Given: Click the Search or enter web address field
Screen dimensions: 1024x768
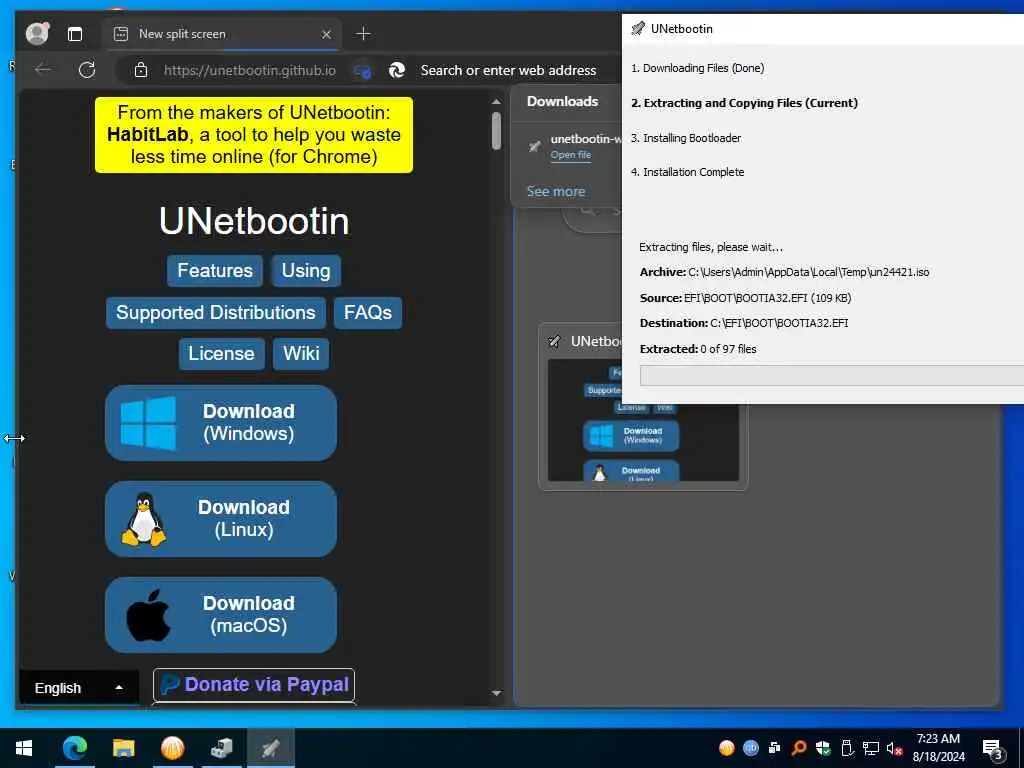Looking at the screenshot, I should point(508,70).
